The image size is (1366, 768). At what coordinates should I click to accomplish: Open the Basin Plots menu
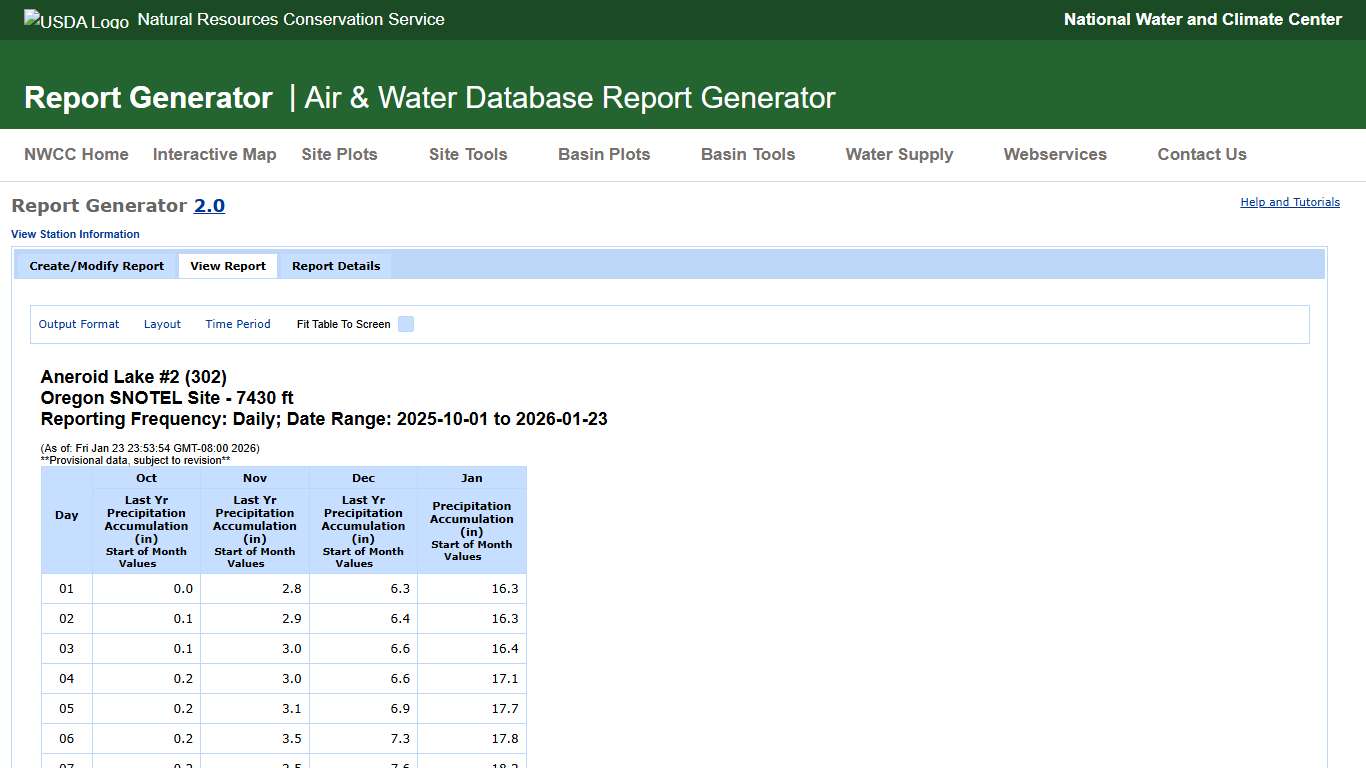(x=603, y=154)
